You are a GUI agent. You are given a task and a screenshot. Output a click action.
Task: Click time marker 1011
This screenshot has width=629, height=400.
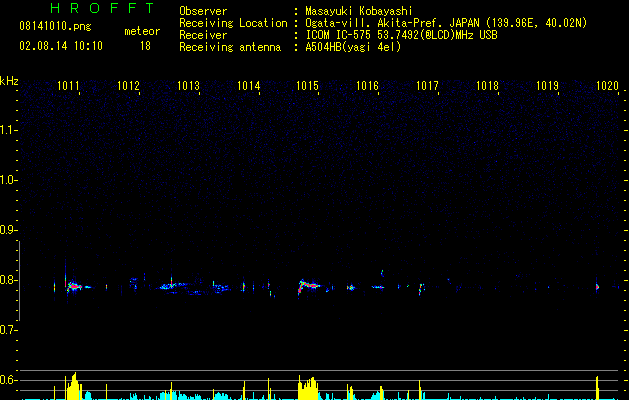[68, 86]
